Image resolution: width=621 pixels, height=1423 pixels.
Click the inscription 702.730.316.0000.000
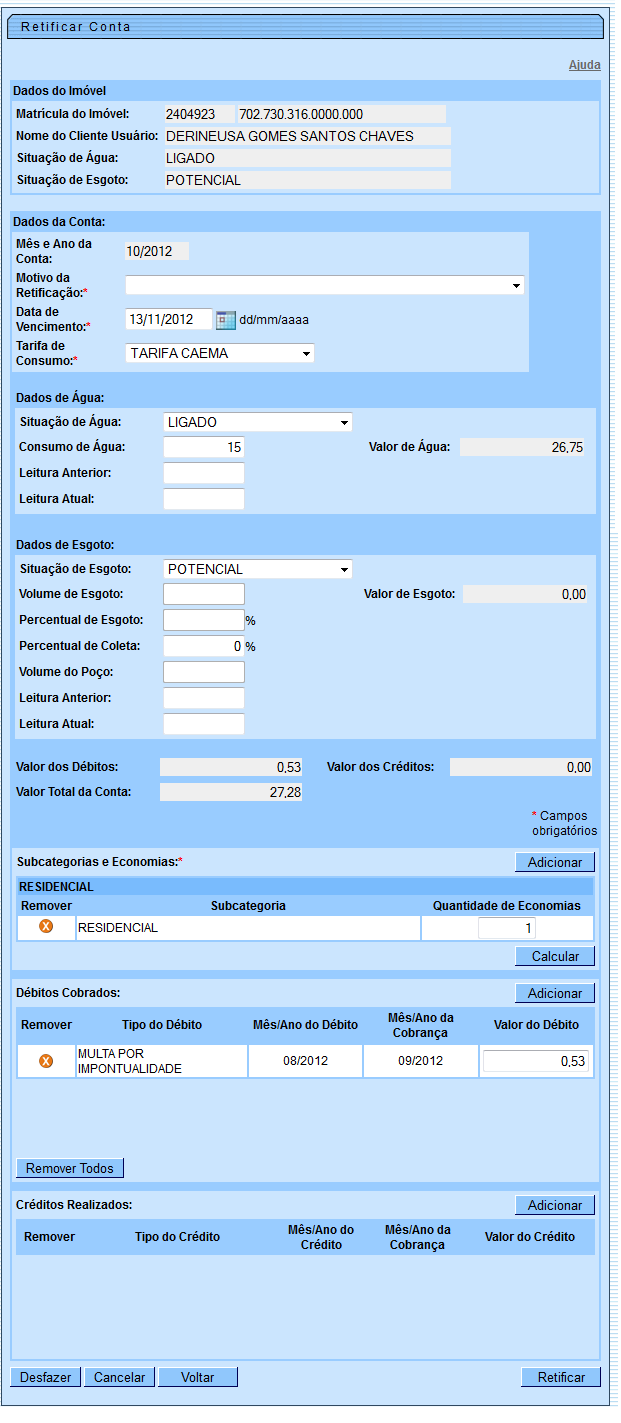pos(341,114)
